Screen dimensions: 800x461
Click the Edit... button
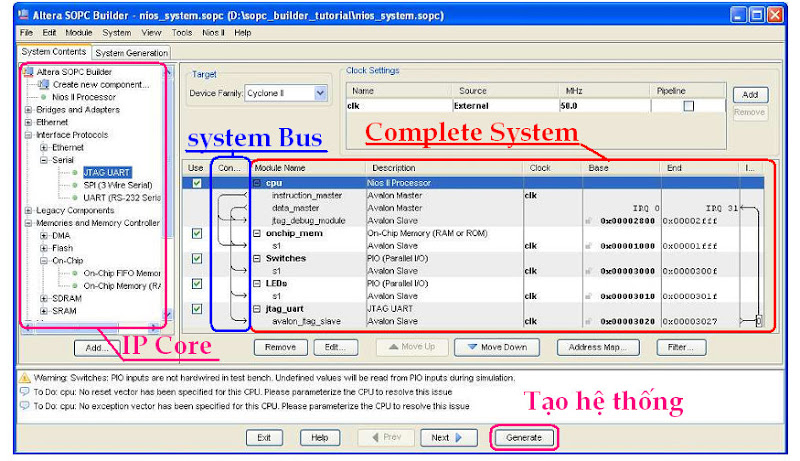[335, 347]
